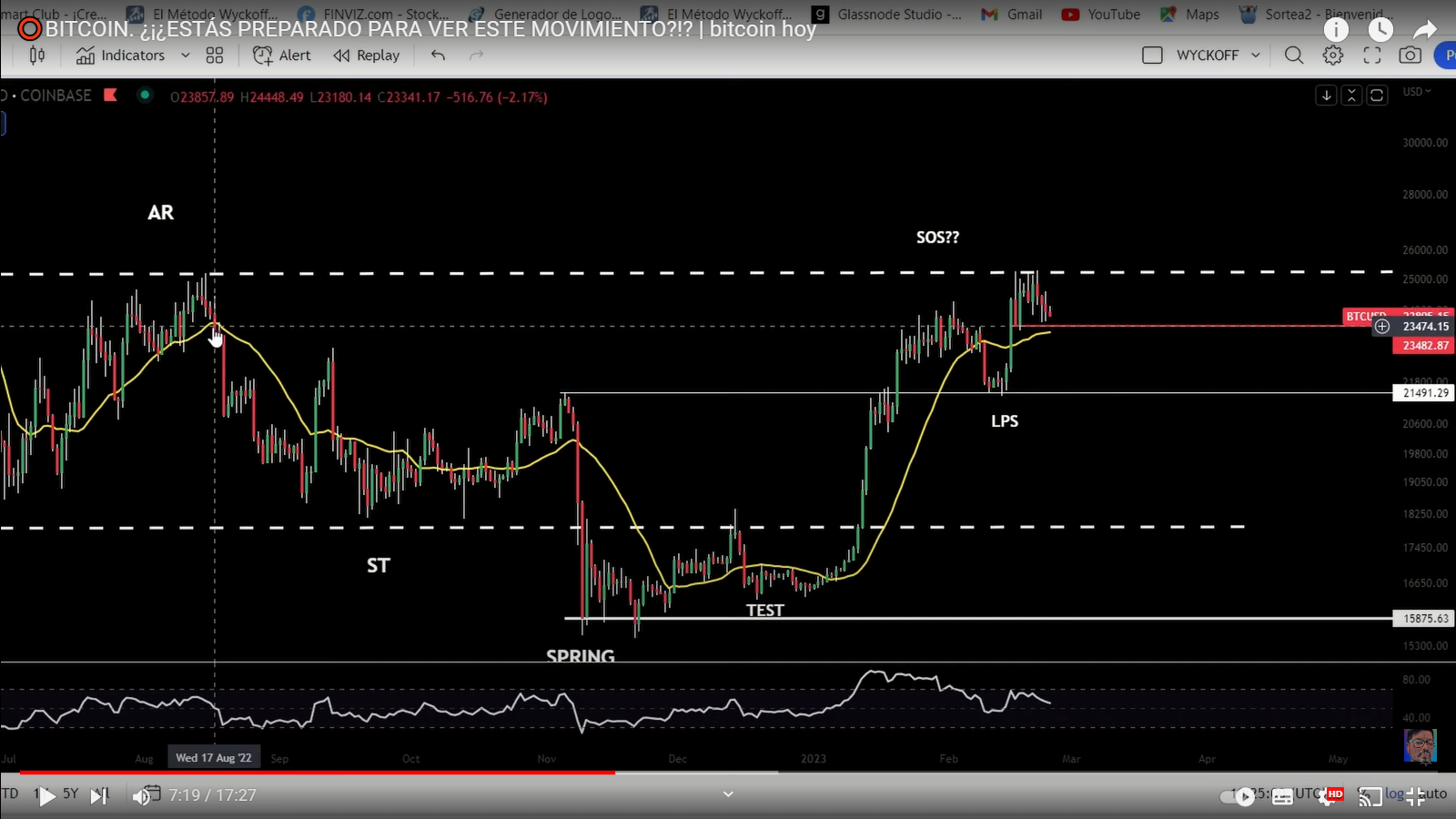Select the ST chart annotation
Image resolution: width=1456 pixels, height=819 pixels.
[379, 566]
